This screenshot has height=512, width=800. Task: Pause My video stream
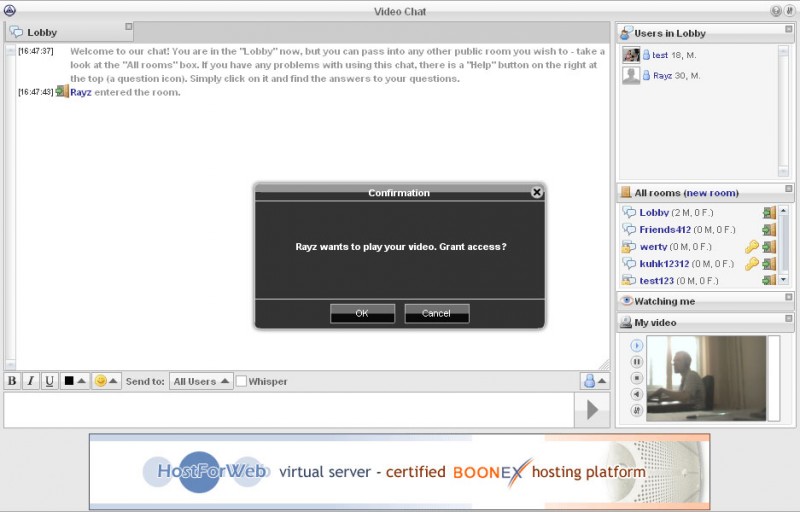click(636, 362)
